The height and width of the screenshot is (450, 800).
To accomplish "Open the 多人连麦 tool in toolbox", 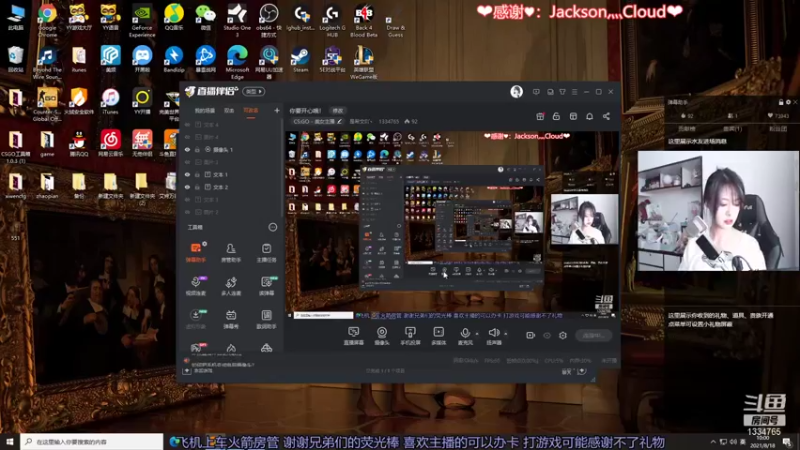I will (x=231, y=286).
